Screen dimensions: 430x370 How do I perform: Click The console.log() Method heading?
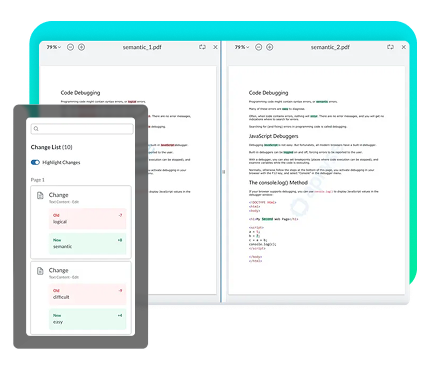[x=278, y=183]
